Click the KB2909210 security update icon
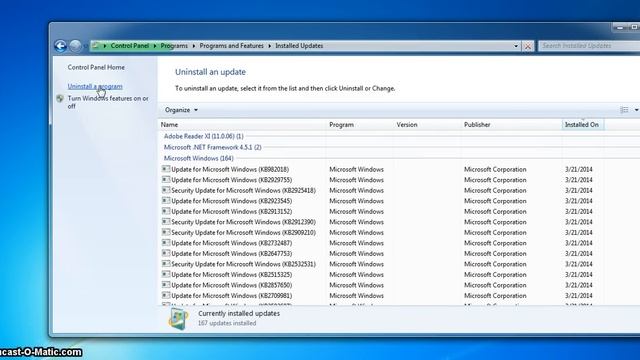This screenshot has height=360, width=640. (166, 232)
